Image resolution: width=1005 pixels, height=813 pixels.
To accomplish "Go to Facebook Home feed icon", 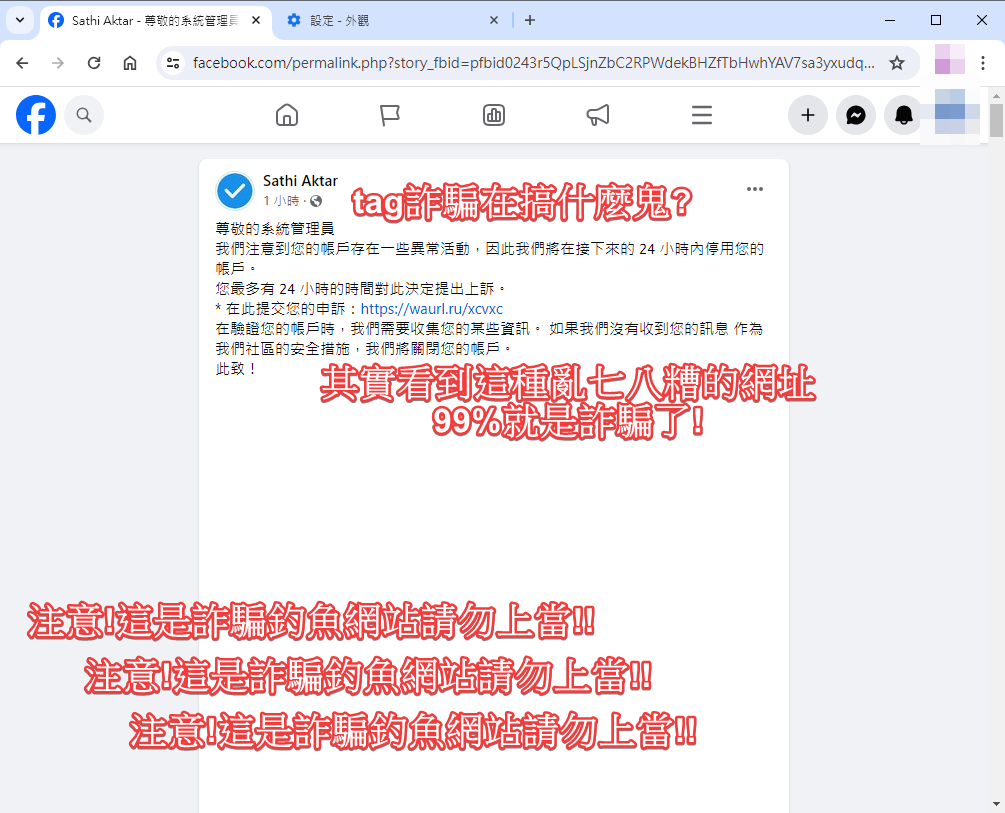I will point(287,115).
